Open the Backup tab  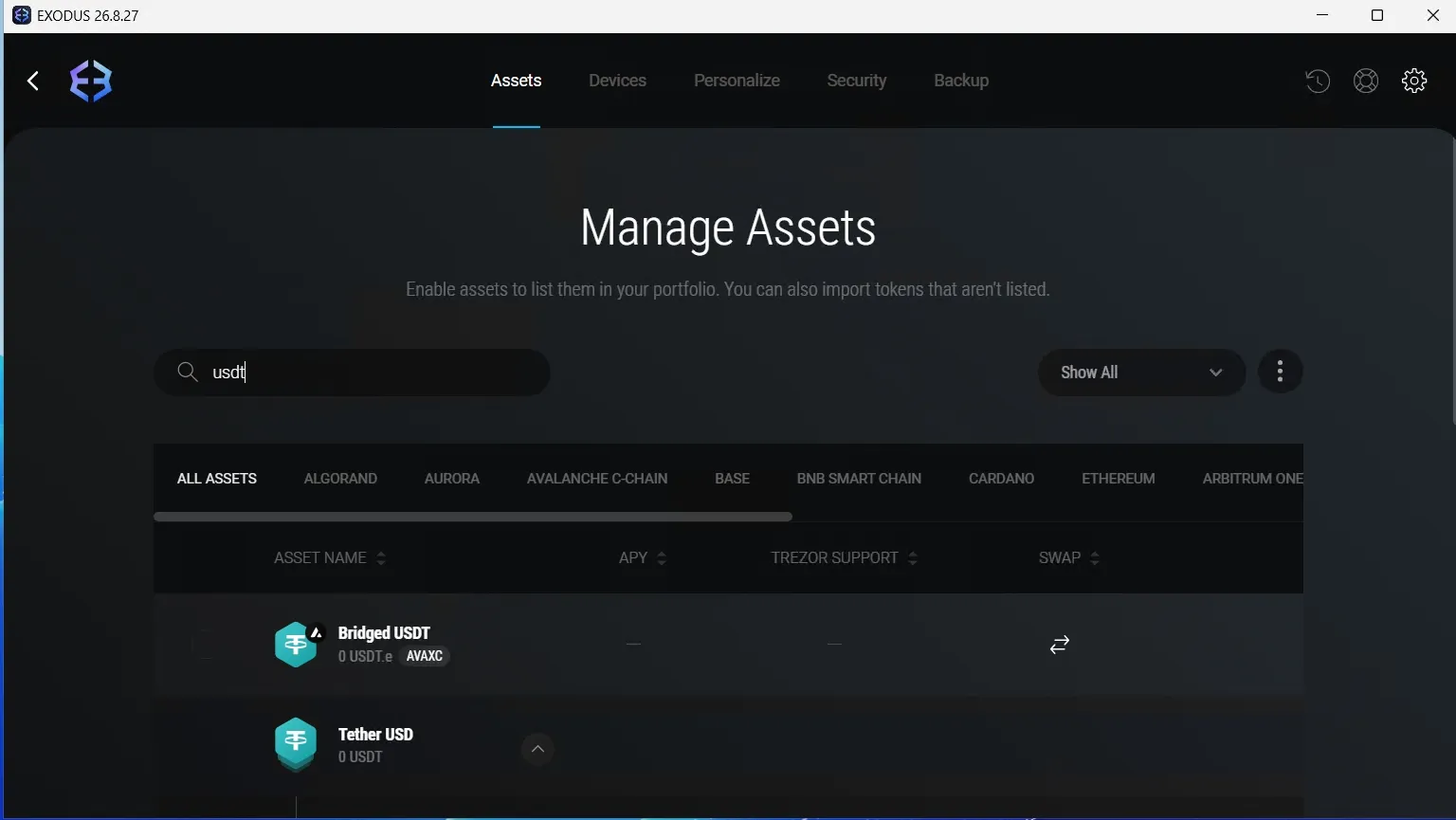click(961, 81)
